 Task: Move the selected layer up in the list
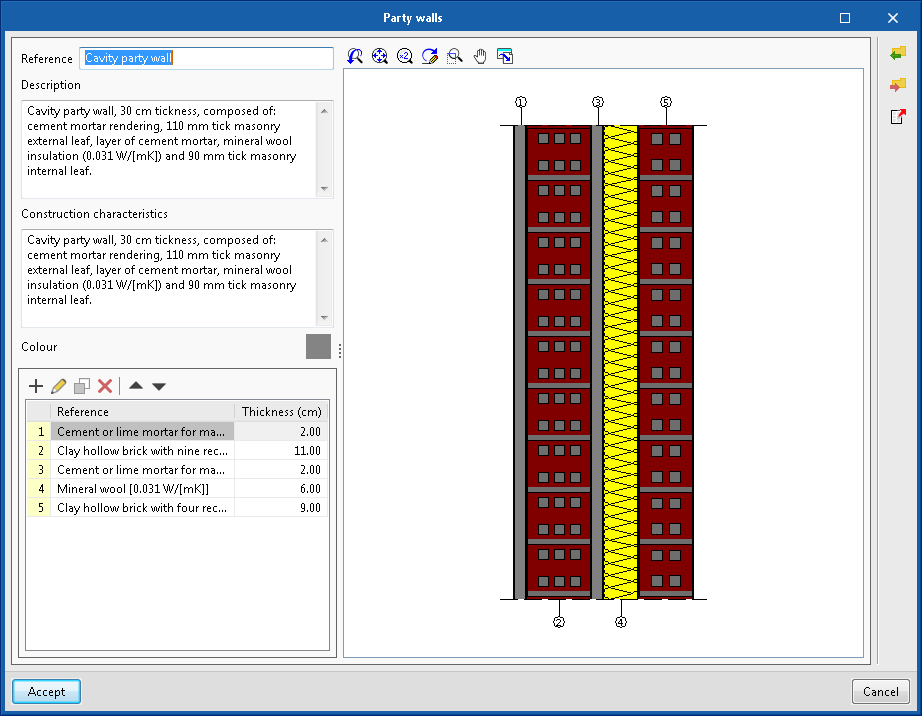pos(136,386)
